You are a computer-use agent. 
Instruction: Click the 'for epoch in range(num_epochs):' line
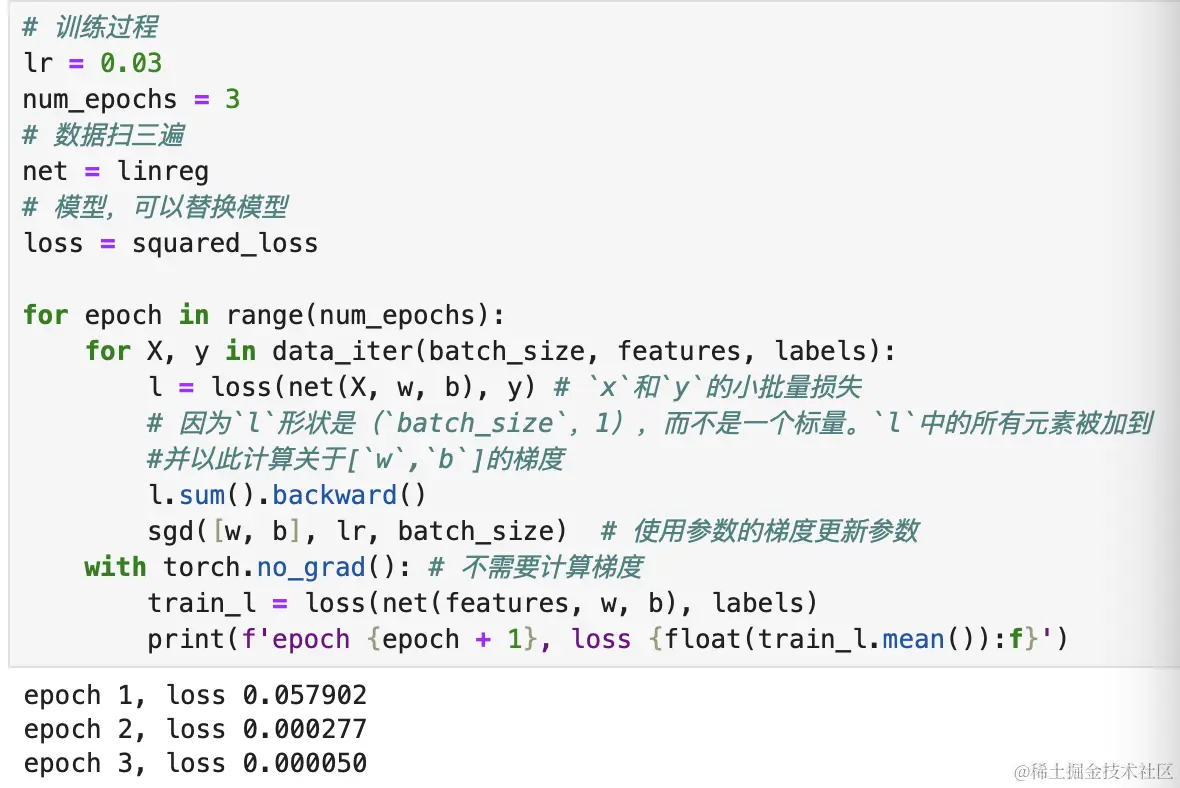coord(264,315)
